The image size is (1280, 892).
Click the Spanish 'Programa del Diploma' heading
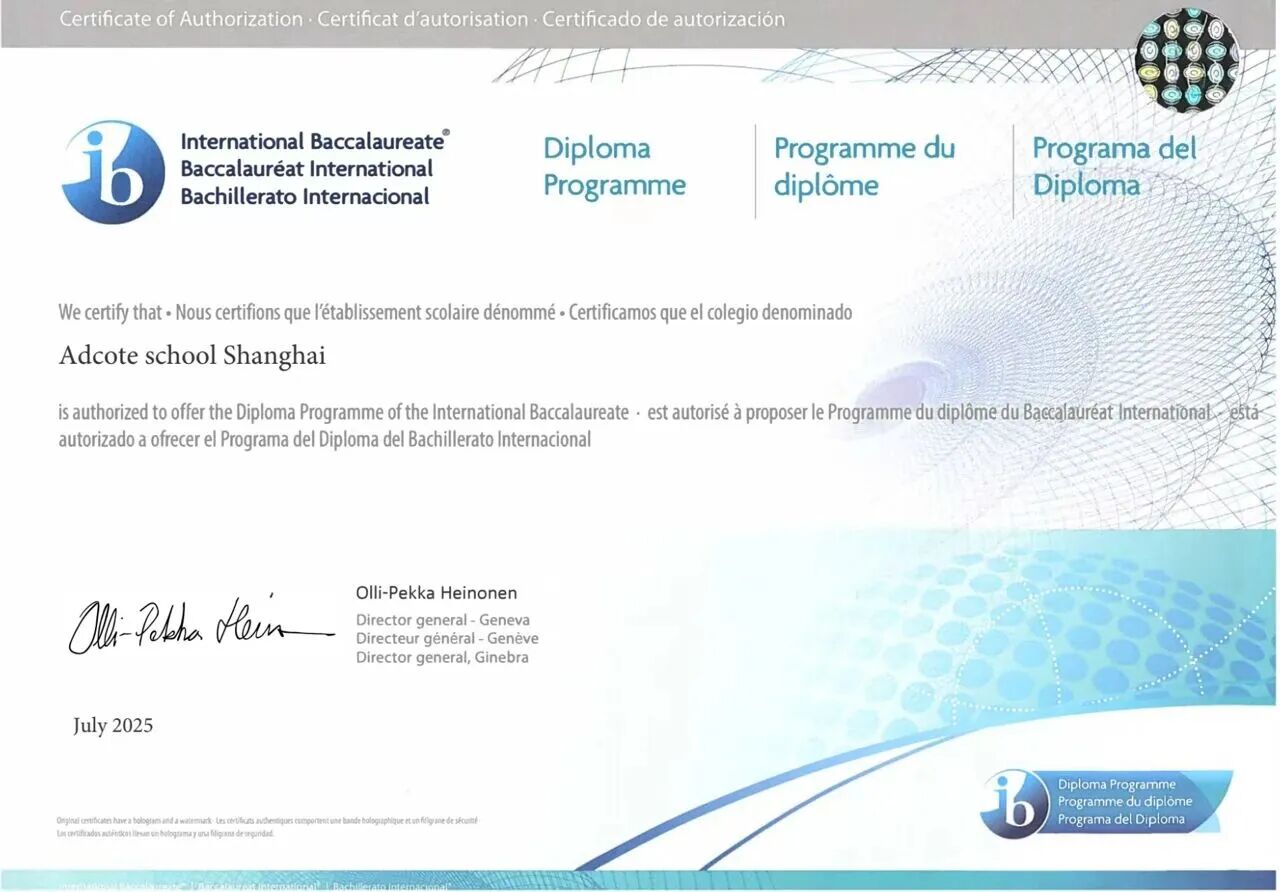tap(1114, 167)
